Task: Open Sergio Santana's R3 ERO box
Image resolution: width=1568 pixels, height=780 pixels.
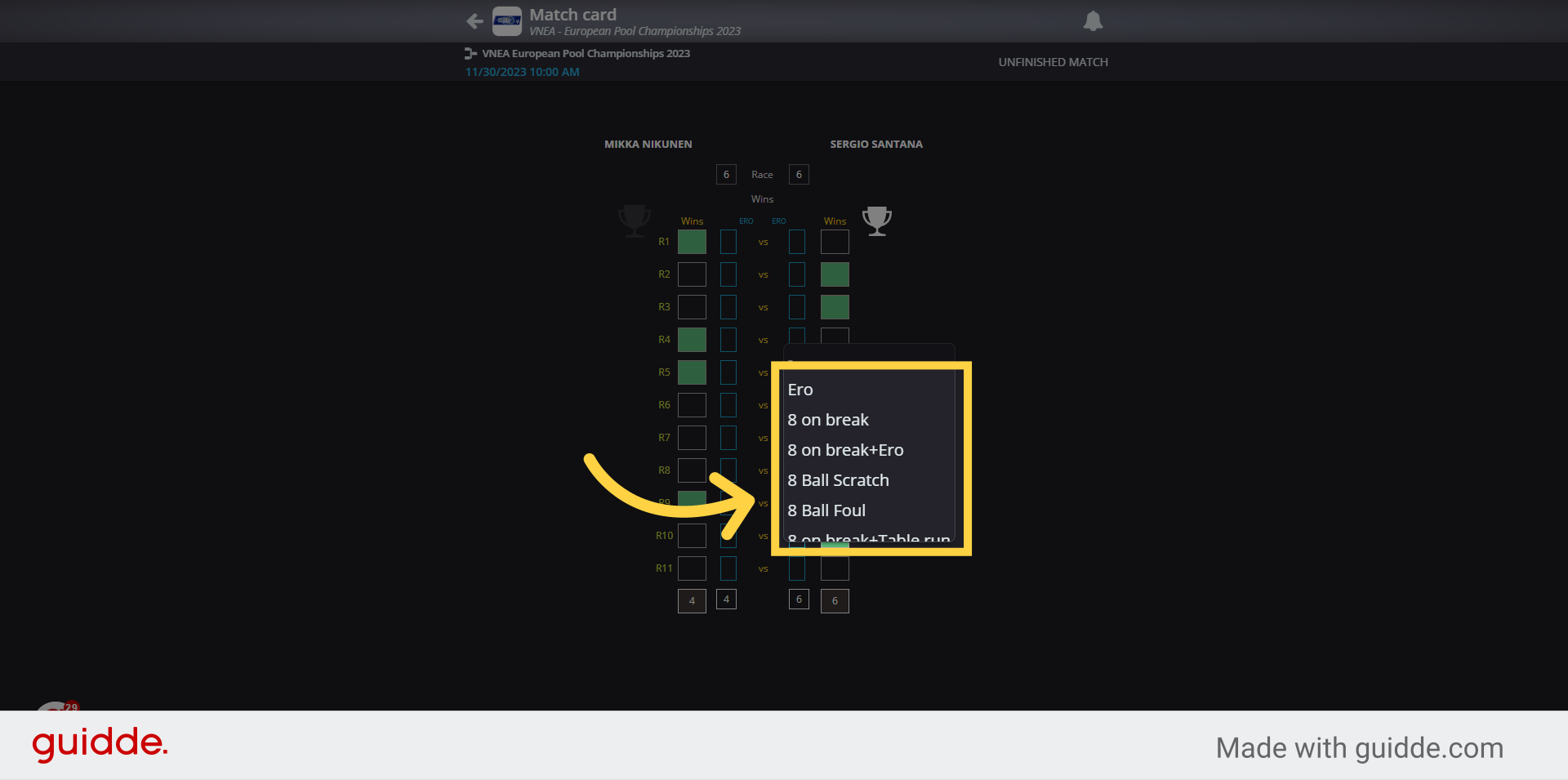Action: click(x=797, y=307)
